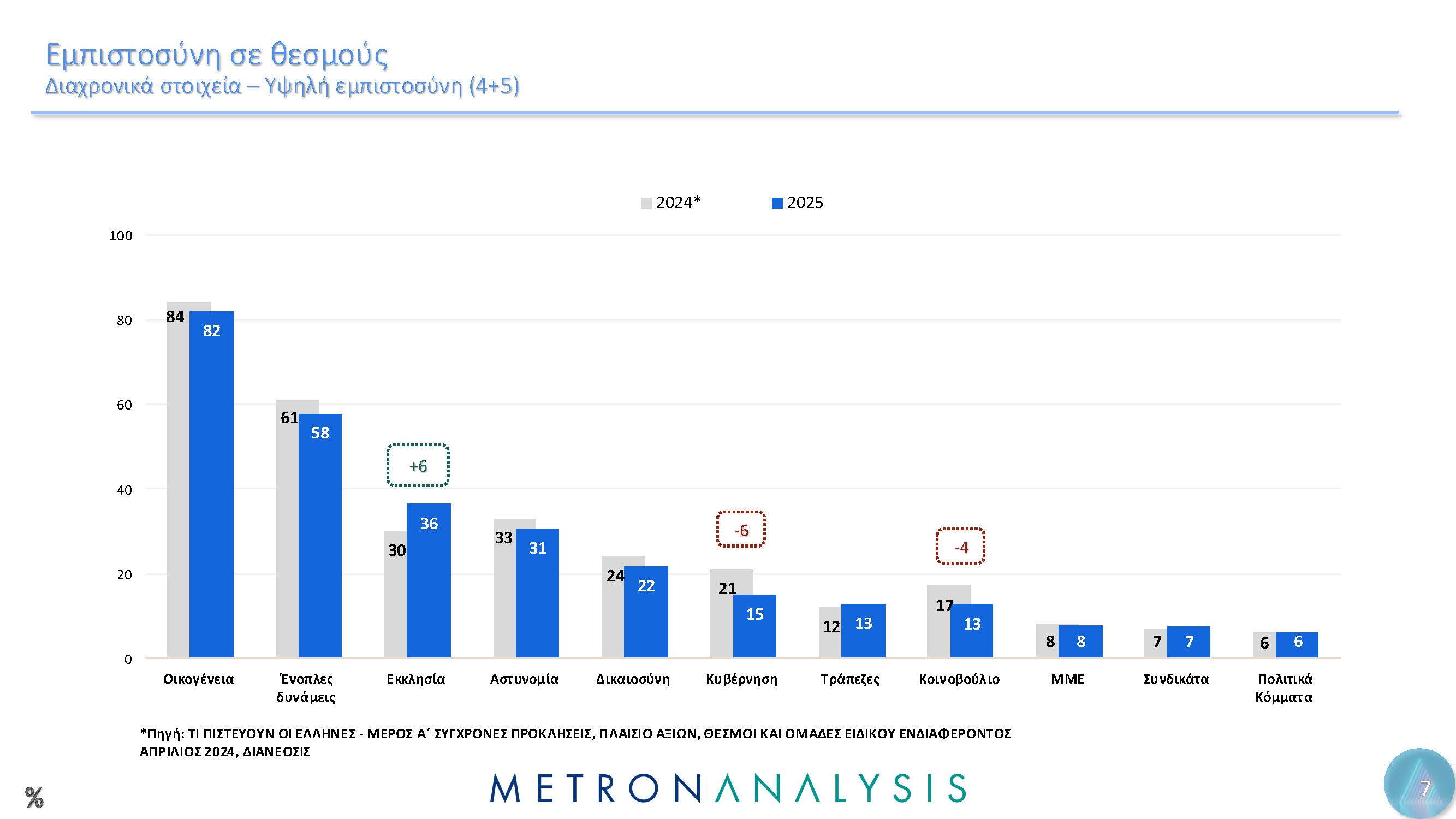Viewport: 1456px width, 819px height.
Task: Click the Δικαιοσύνη axis label
Action: pos(633,679)
